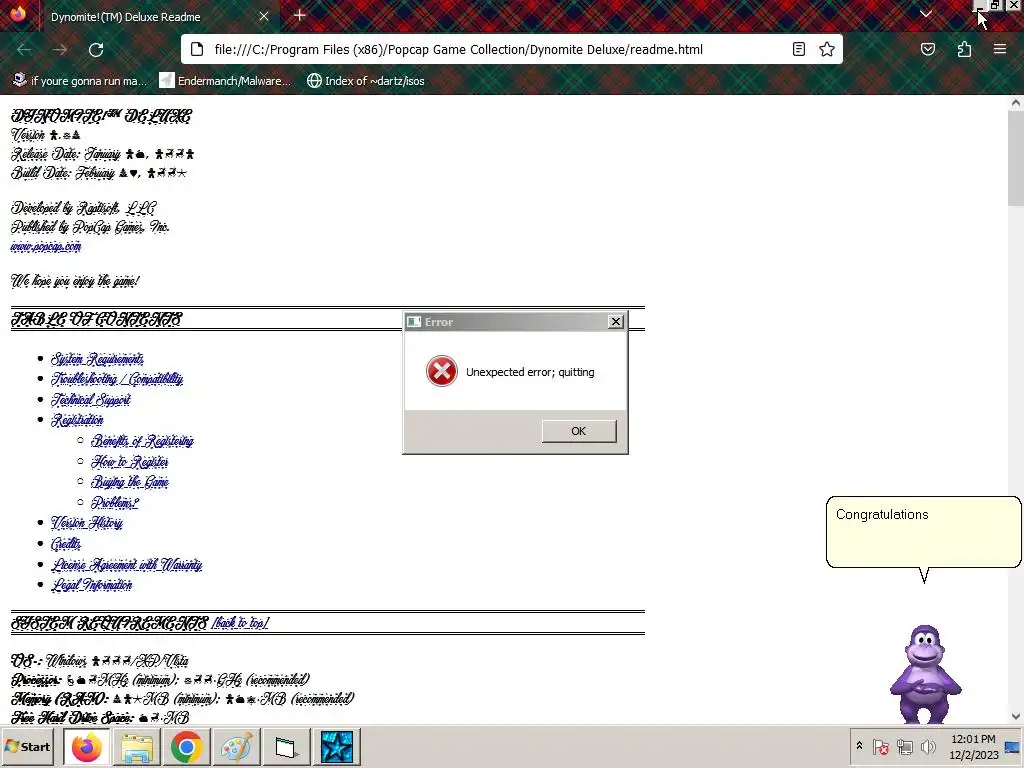Click the vertical scrollbar thumb
This screenshot has width=1024, height=768.
tap(1016, 159)
